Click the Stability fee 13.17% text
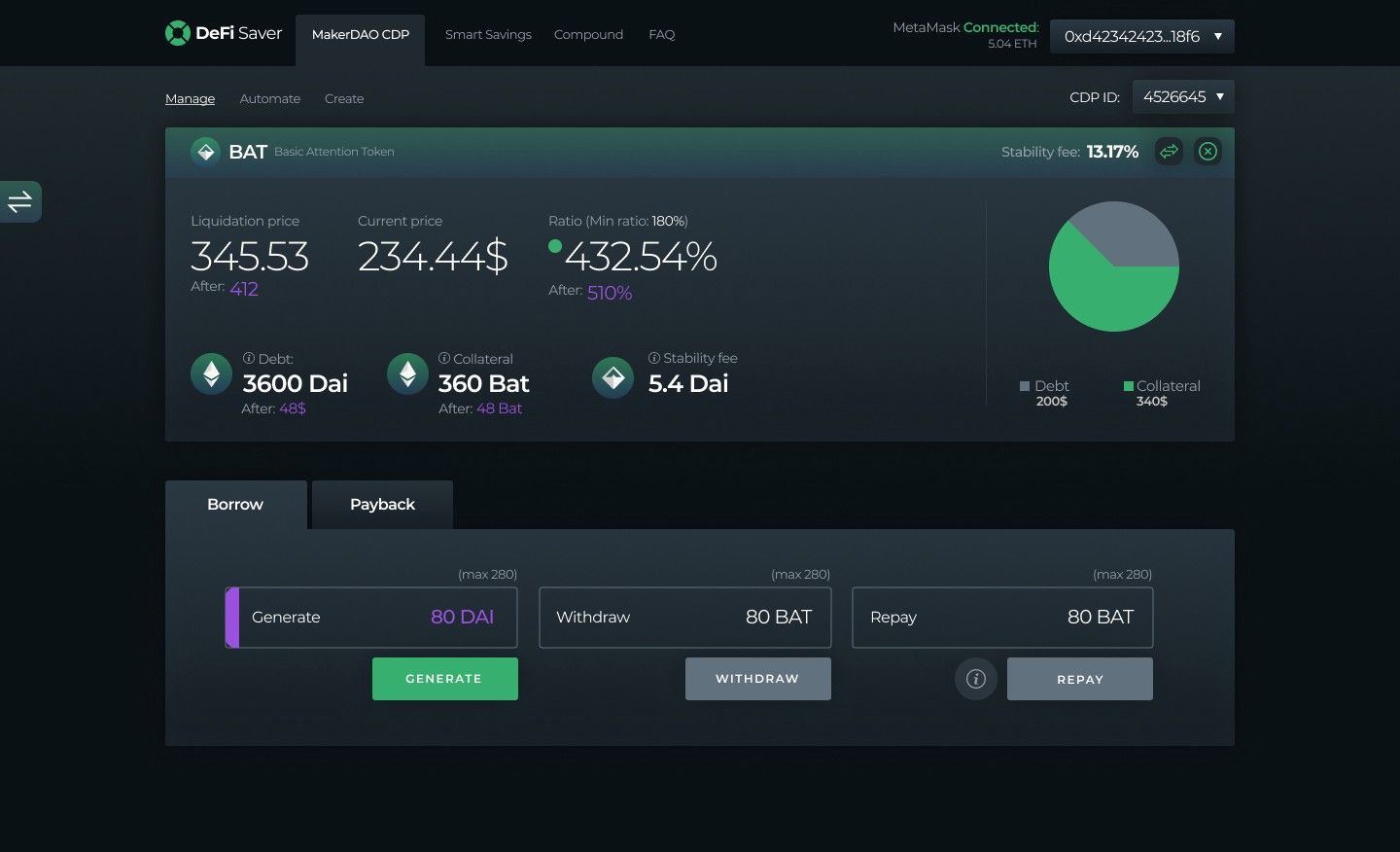The width and height of the screenshot is (1400, 852). [1069, 152]
